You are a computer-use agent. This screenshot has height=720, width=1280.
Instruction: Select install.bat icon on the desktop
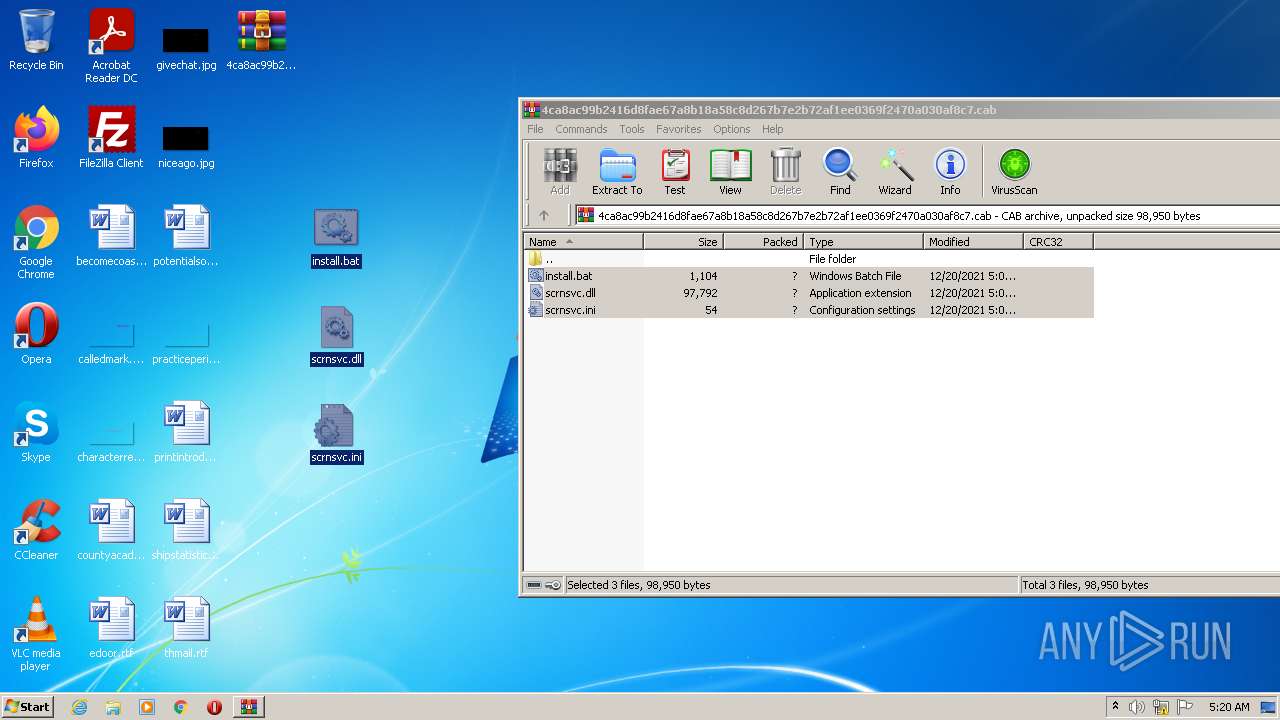(336, 238)
